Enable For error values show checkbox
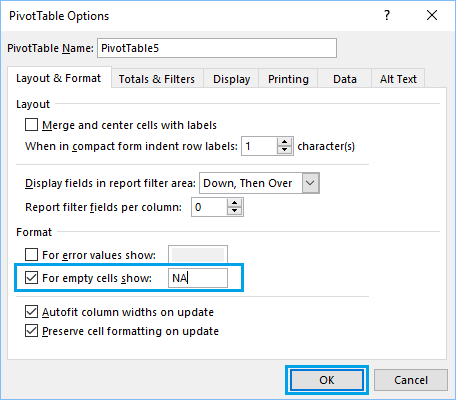The width and height of the screenshot is (456, 400). coord(32,255)
